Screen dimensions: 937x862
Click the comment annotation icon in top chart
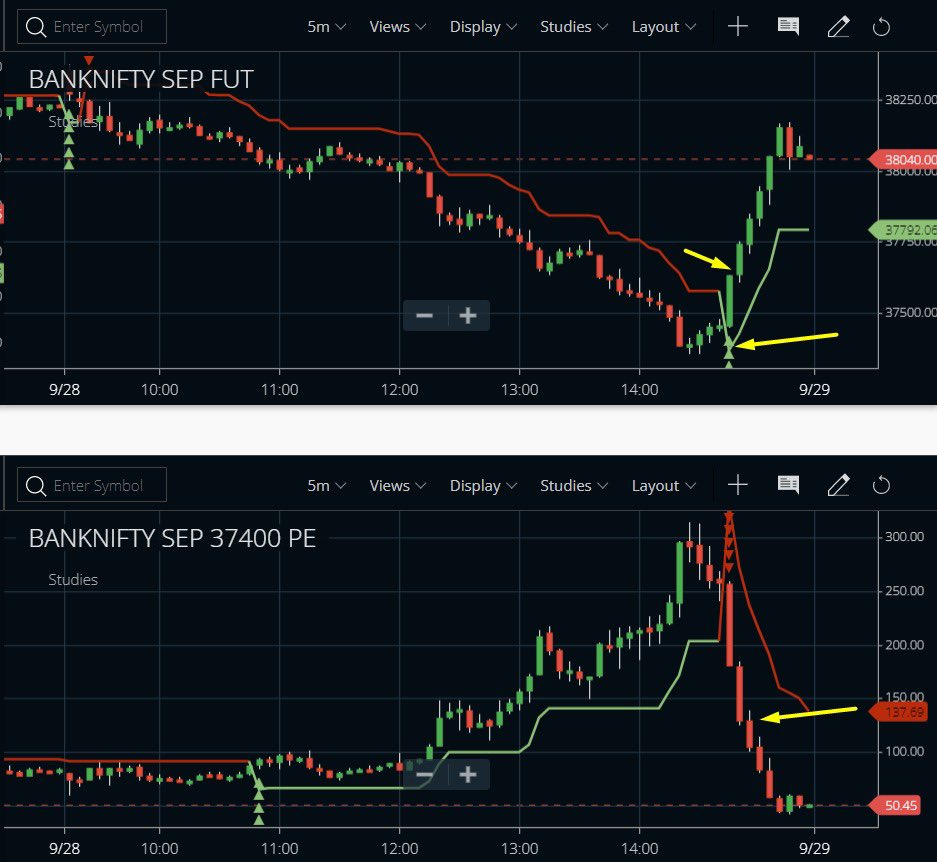tap(788, 26)
